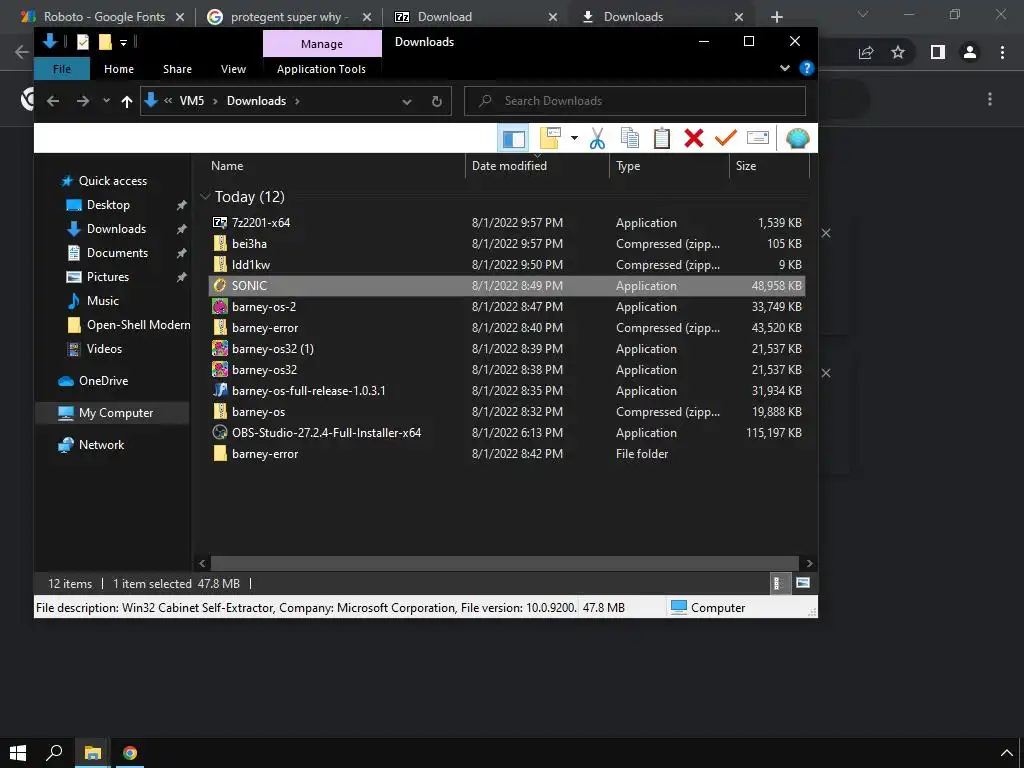Viewport: 1024px width, 768px height.
Task: Select the barney-os-2 application file
Action: [x=507, y=307]
